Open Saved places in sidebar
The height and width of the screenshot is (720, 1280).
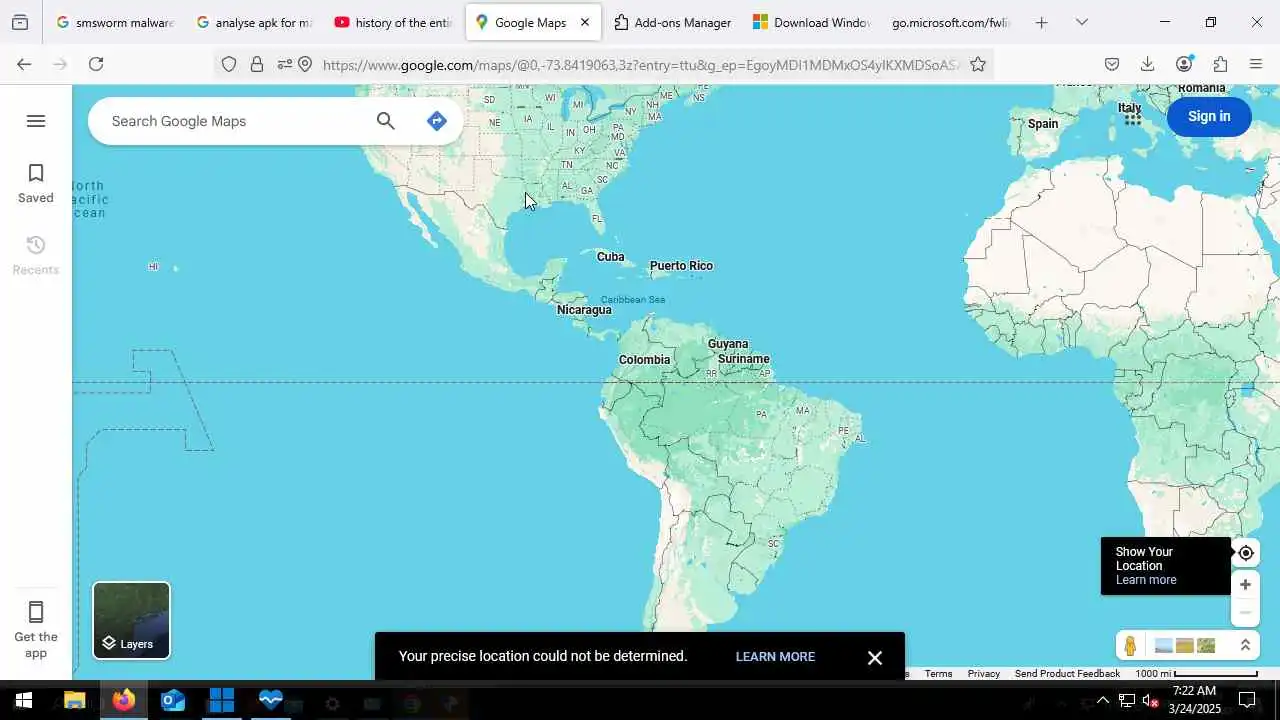tap(36, 184)
